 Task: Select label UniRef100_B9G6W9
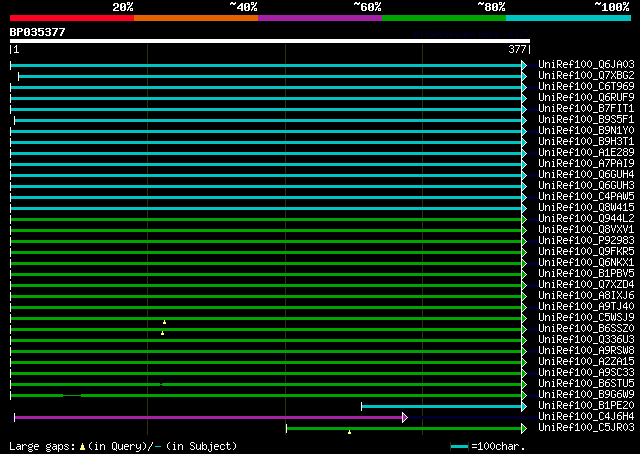(586, 395)
